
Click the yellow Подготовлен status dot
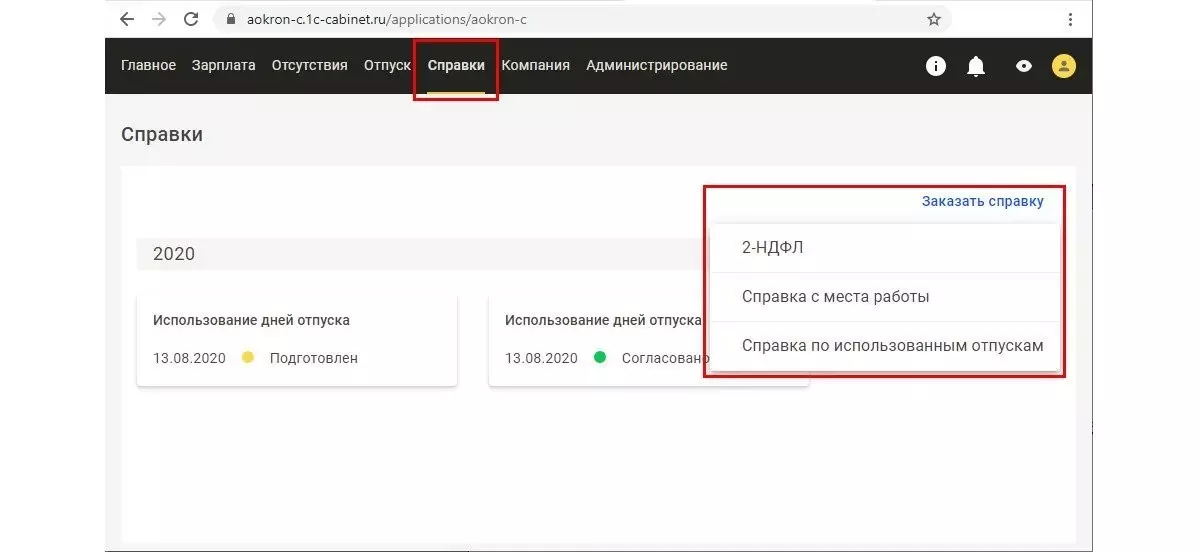[x=248, y=357]
